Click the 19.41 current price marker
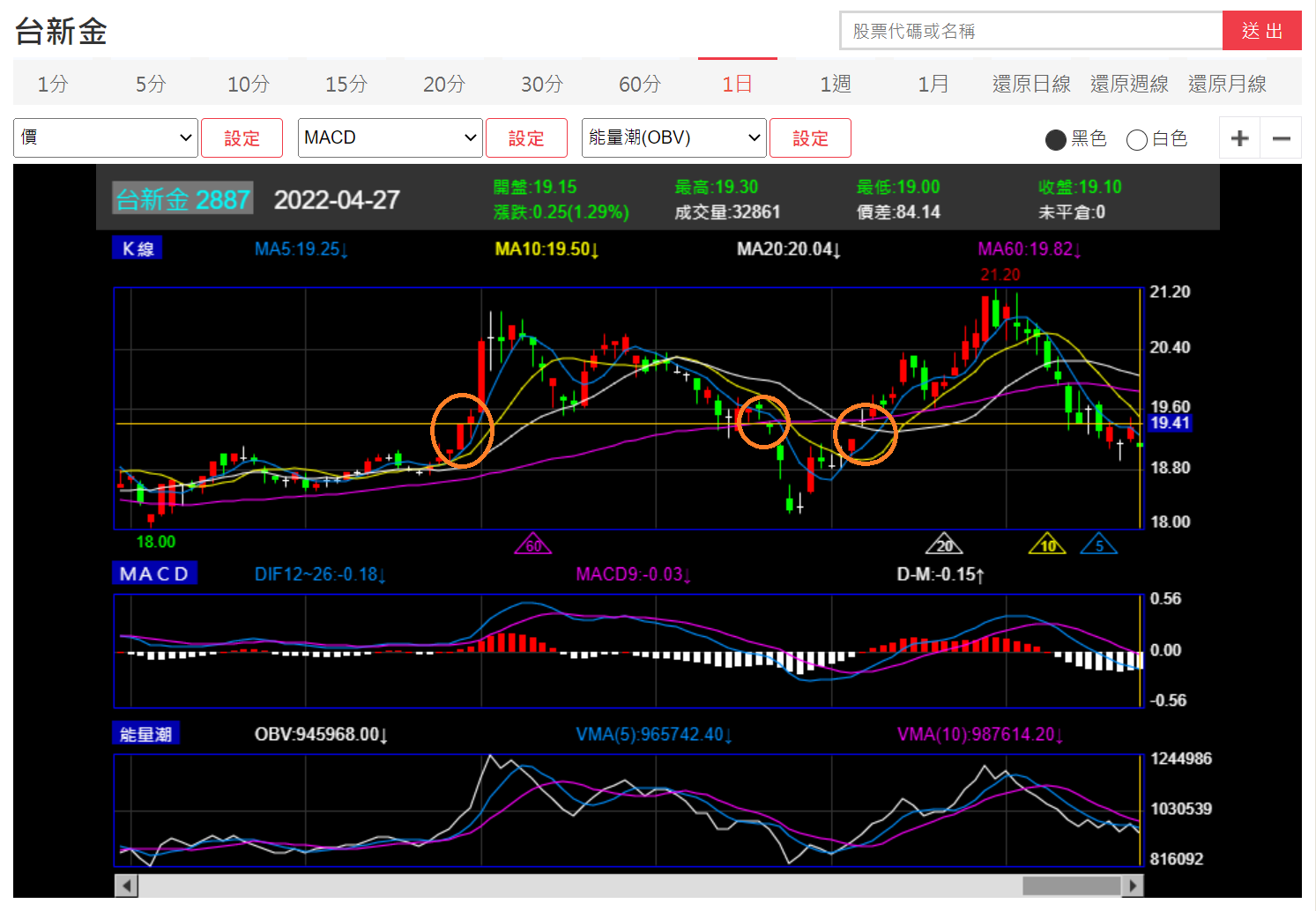The image size is (1316, 911). point(1170,423)
